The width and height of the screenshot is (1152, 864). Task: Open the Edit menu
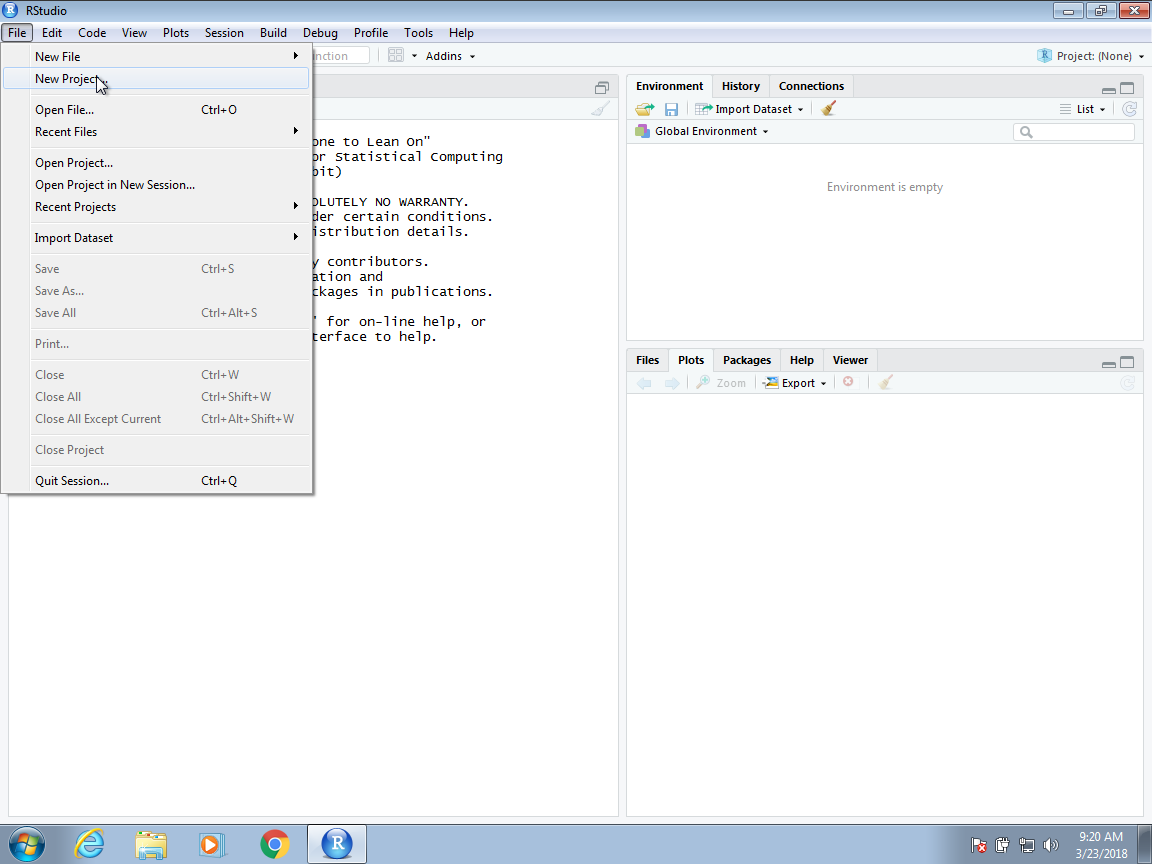pos(51,33)
